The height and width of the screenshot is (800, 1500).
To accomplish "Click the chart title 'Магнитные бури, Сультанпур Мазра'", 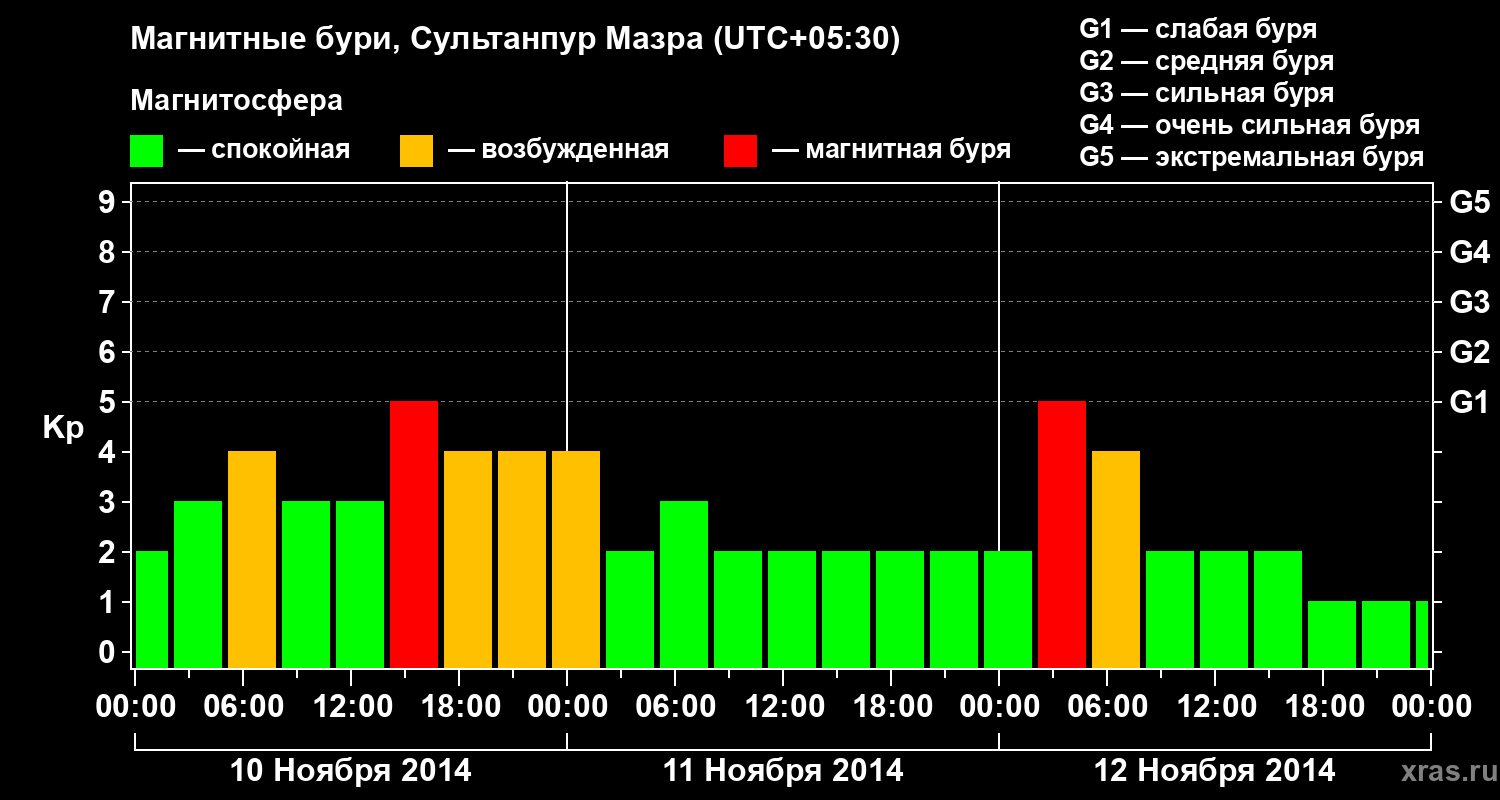I will [x=415, y=40].
